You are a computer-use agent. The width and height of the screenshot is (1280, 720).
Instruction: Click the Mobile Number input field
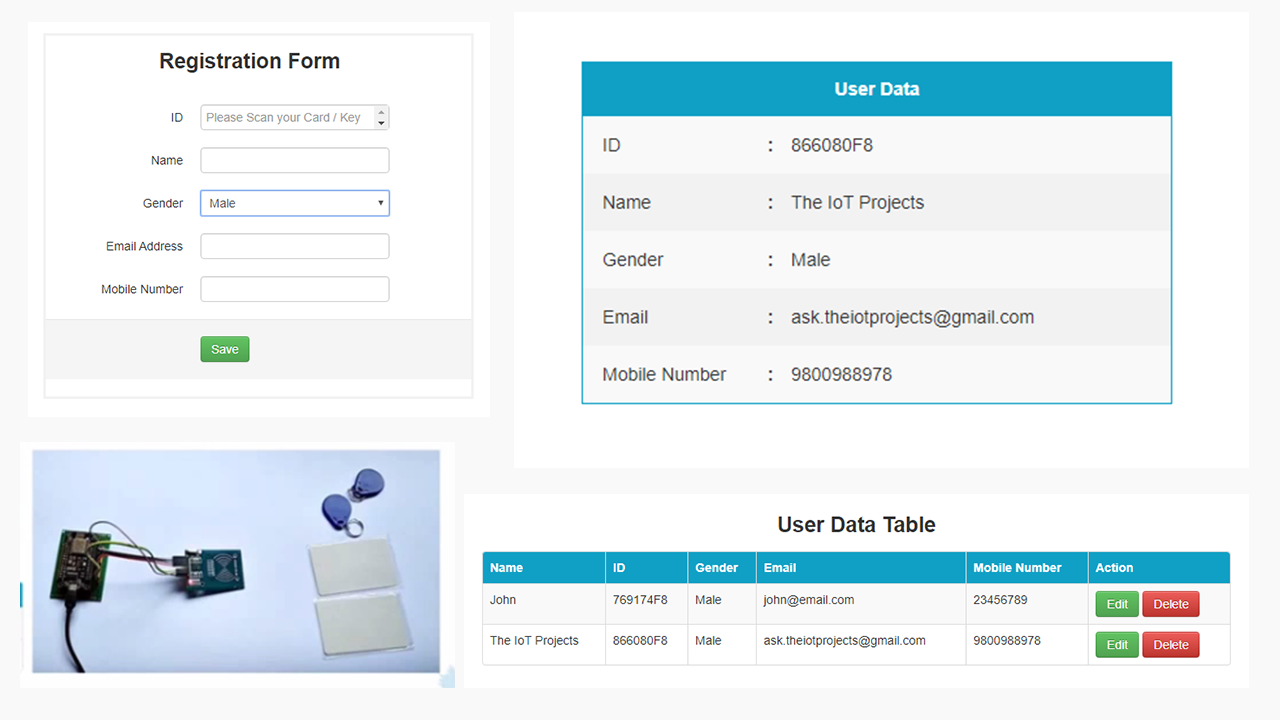(294, 290)
